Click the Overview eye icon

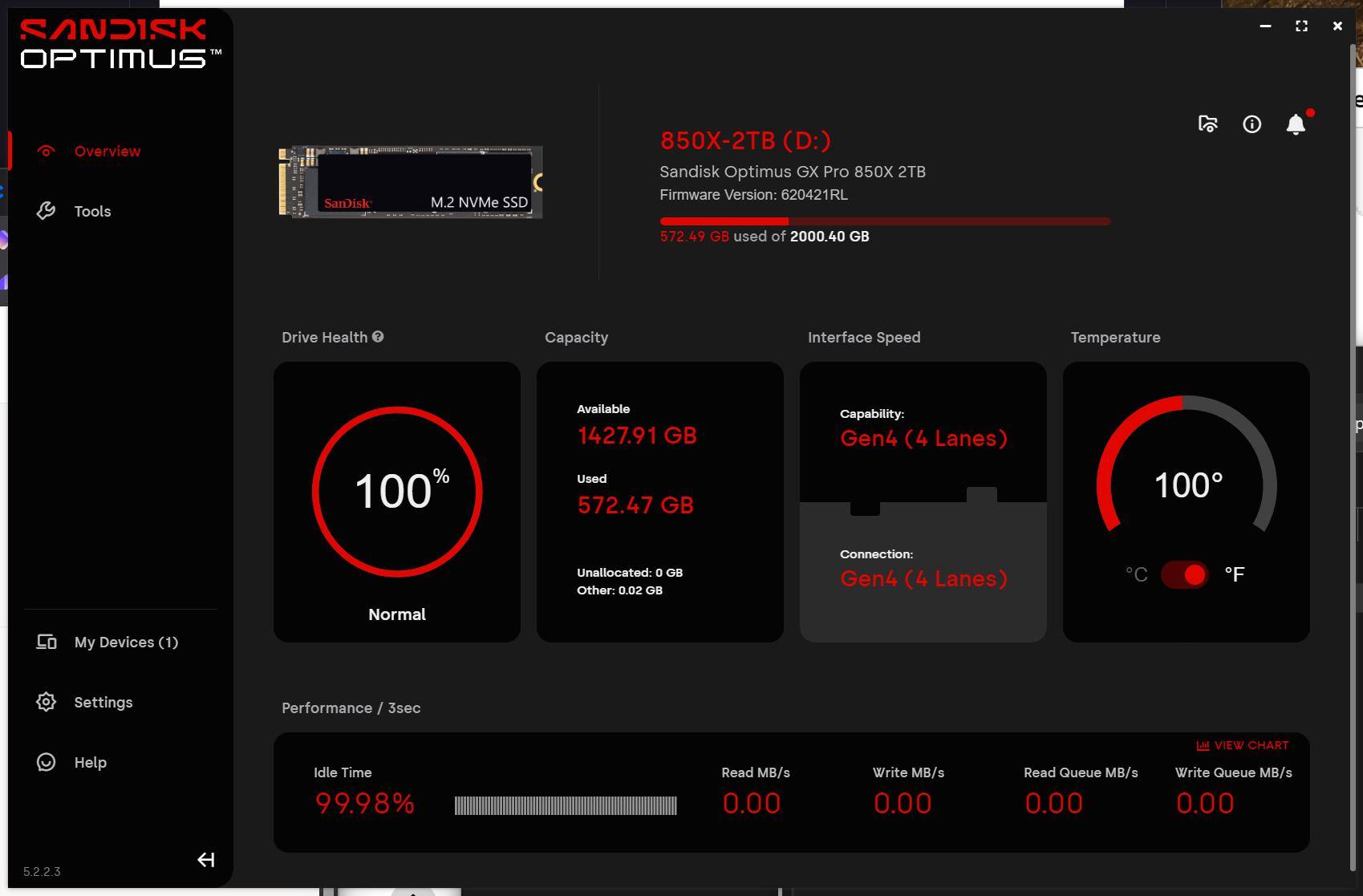(47, 151)
